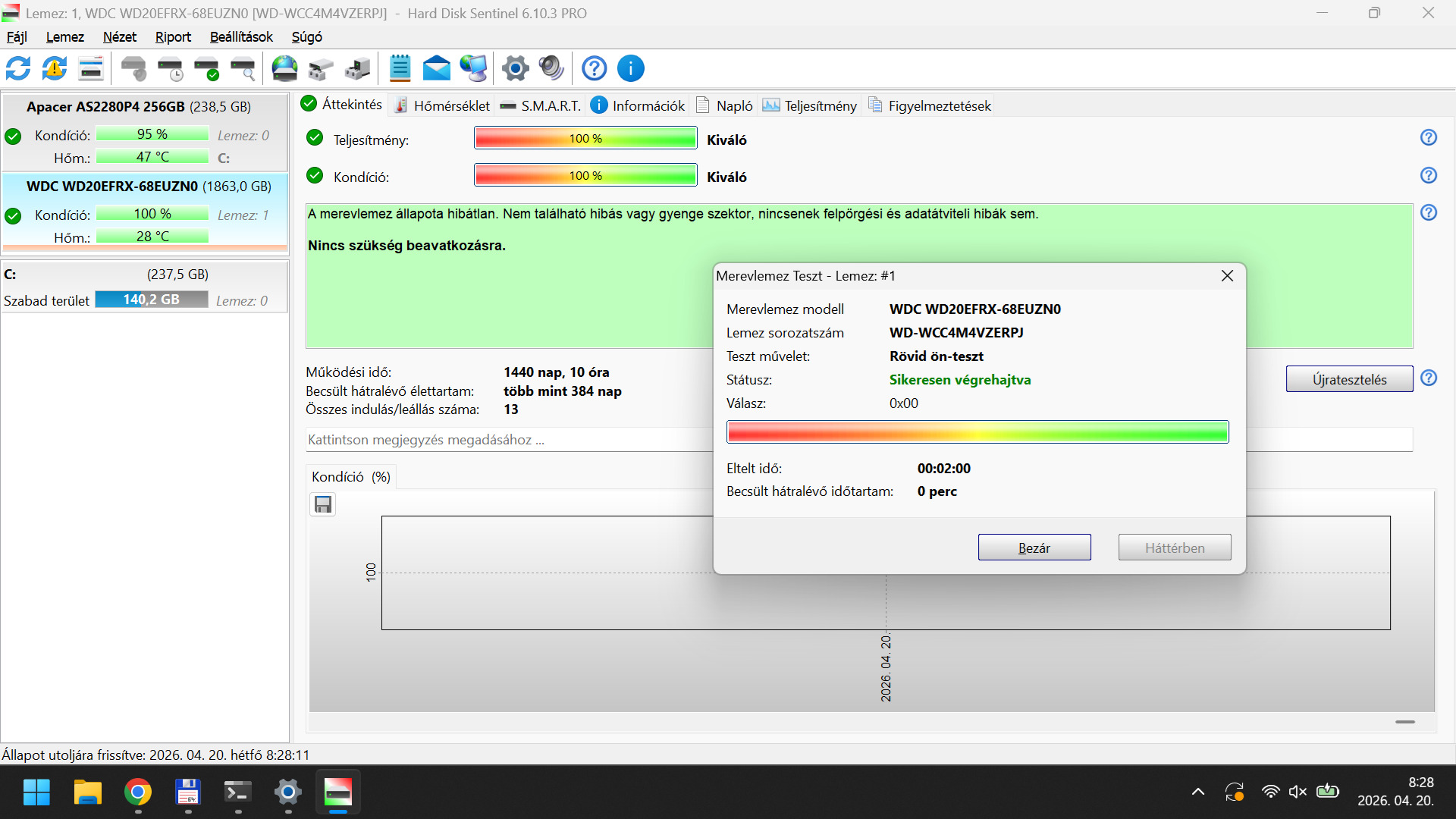Click the Újratesztelés button

1349,379
